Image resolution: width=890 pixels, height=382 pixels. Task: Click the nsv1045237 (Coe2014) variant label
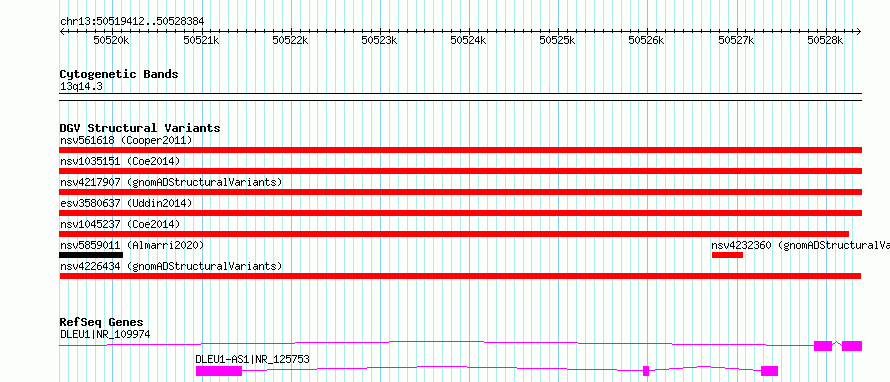(120, 224)
